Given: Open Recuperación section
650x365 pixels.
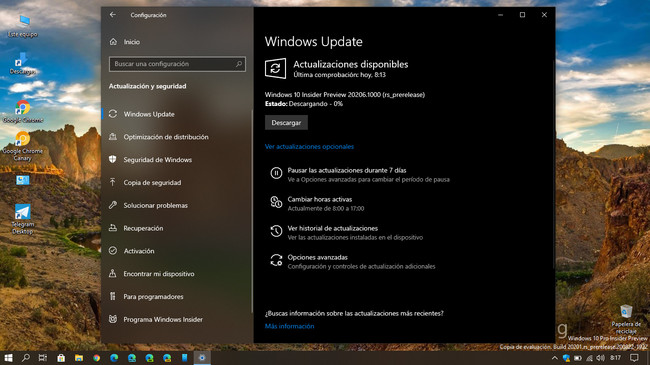Looking at the screenshot, I should click(177, 228).
